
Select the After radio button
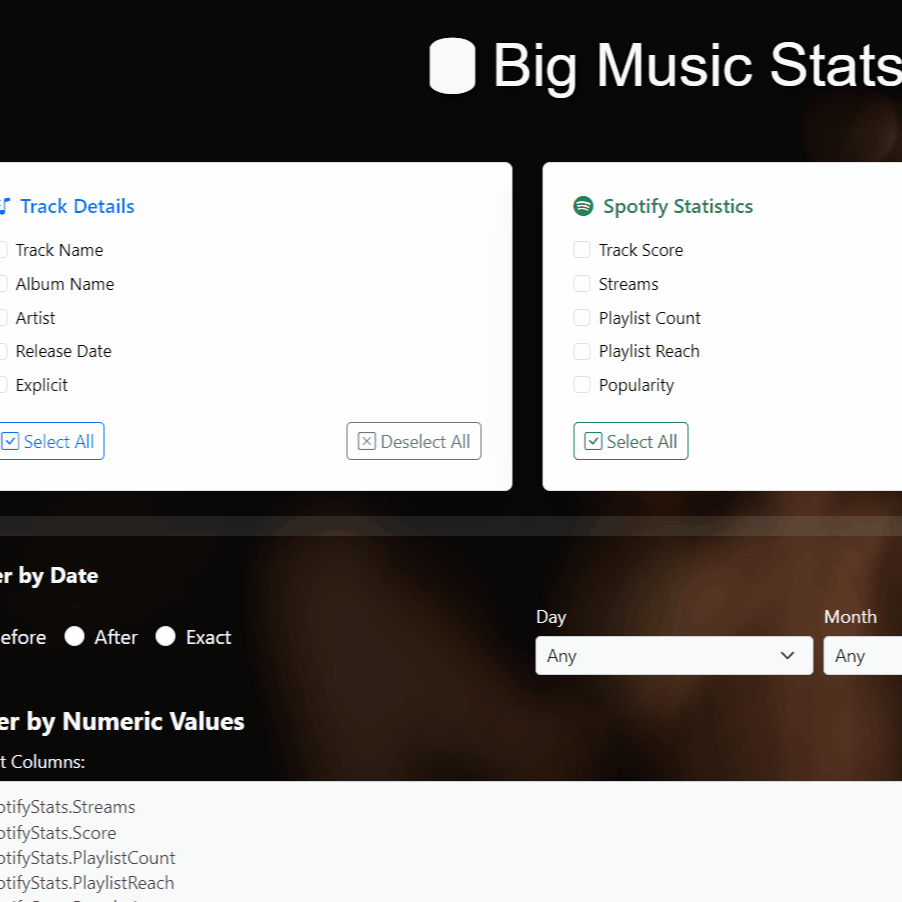click(x=75, y=637)
